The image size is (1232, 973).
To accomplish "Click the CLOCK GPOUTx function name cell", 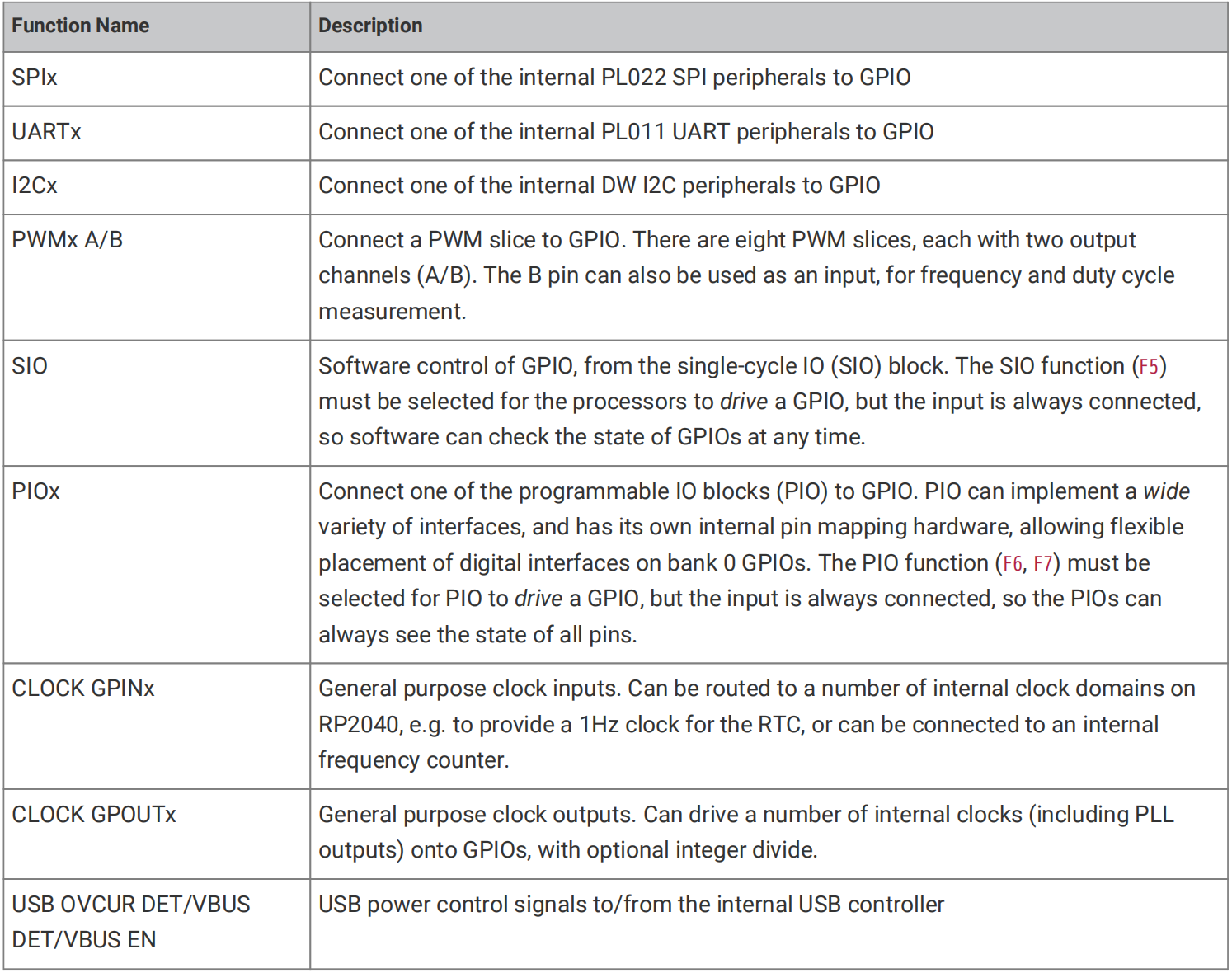I will point(157,834).
